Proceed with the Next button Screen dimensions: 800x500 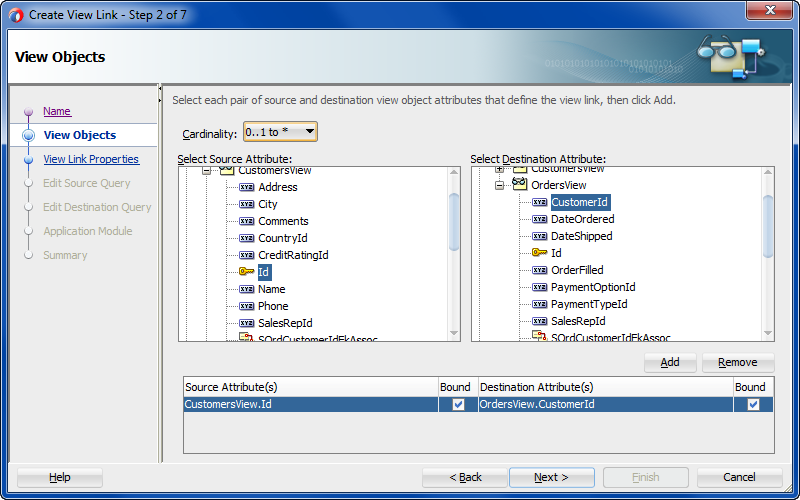552,478
